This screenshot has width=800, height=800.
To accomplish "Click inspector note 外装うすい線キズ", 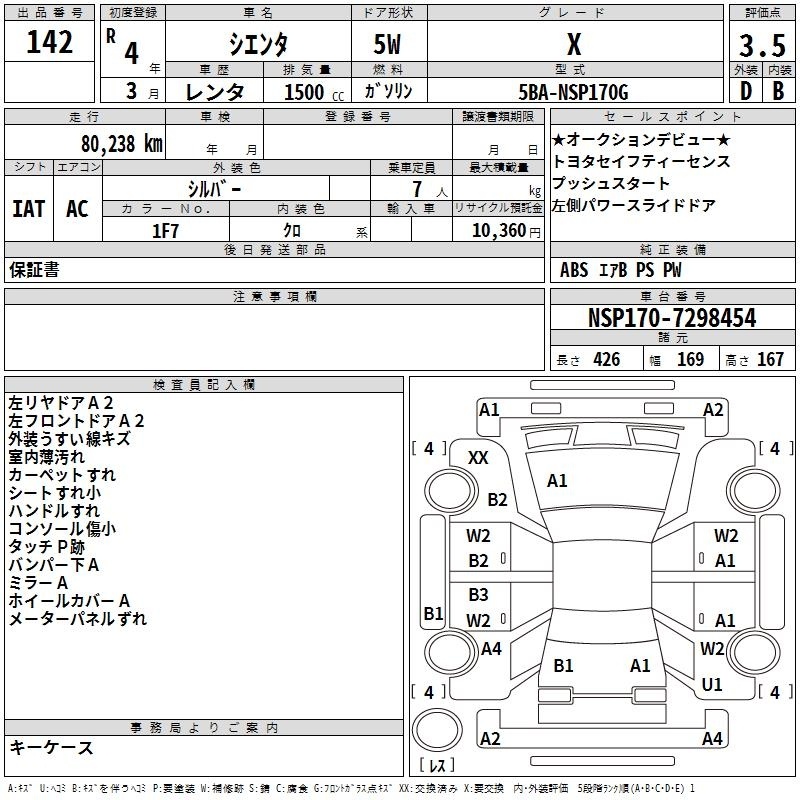I will (x=69, y=439).
